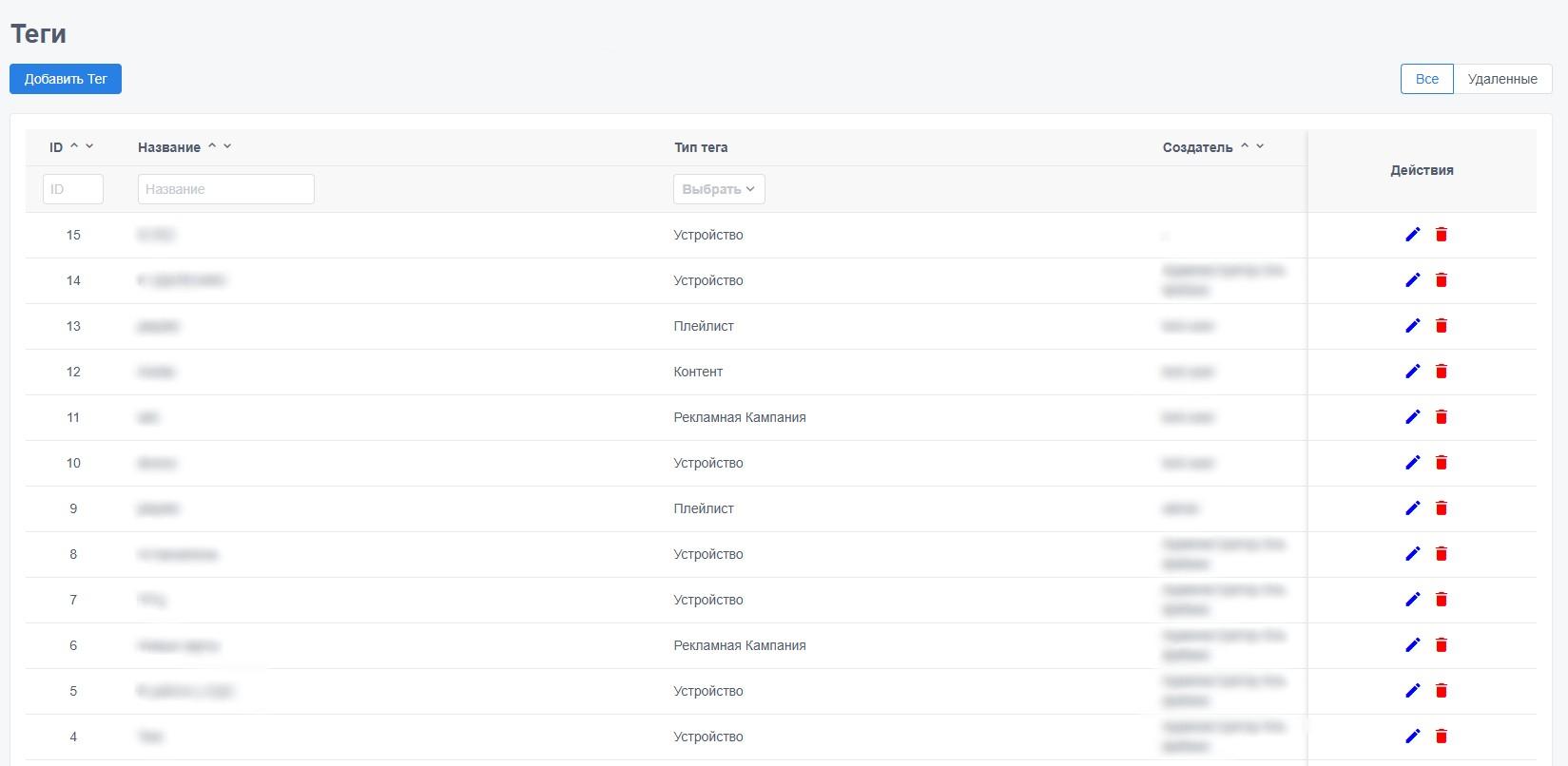Viewport: 1568px width, 766px height.
Task: Open editing for tag ID 13
Action: (1413, 326)
